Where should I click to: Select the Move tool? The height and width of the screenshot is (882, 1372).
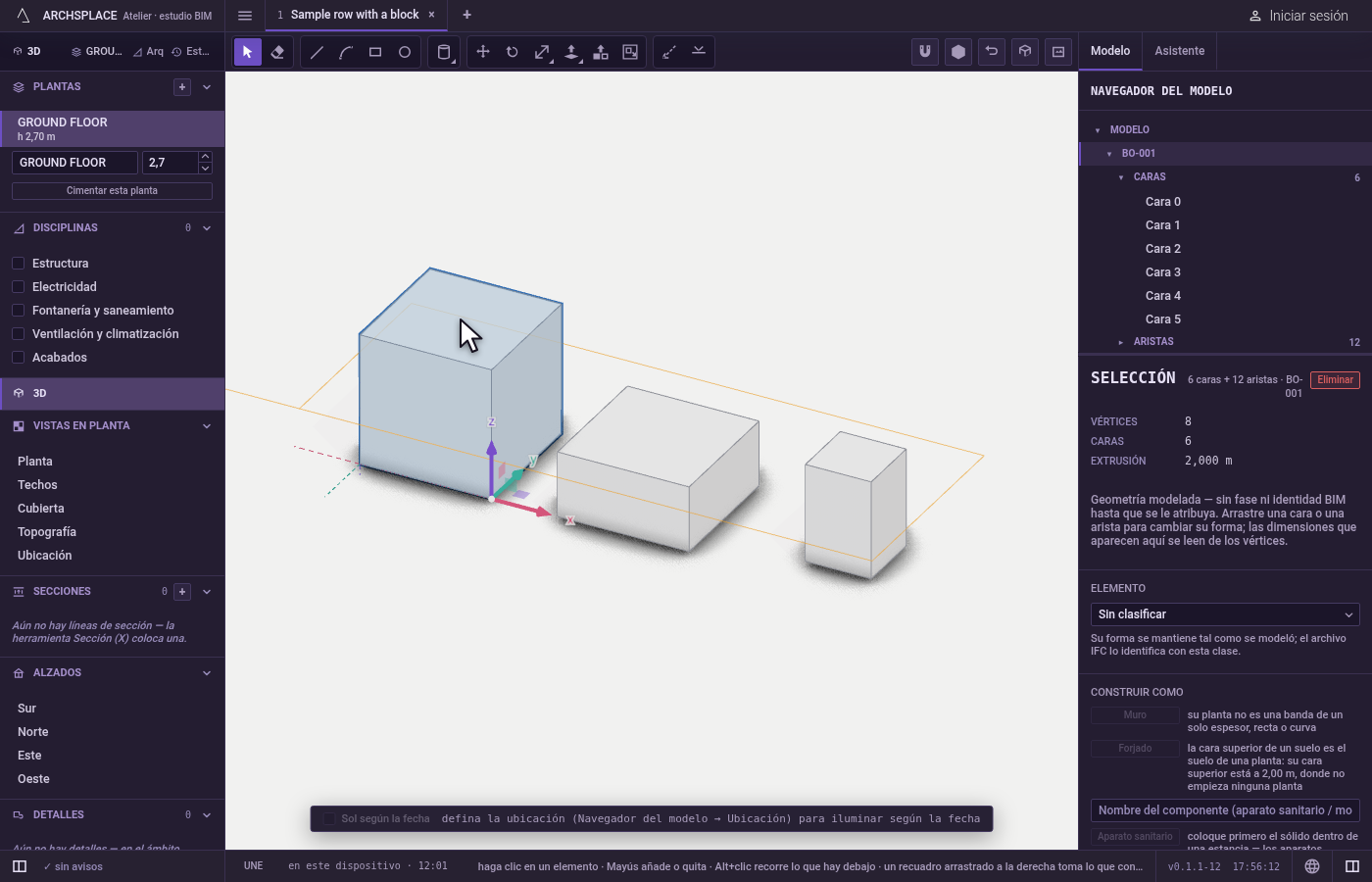[483, 52]
